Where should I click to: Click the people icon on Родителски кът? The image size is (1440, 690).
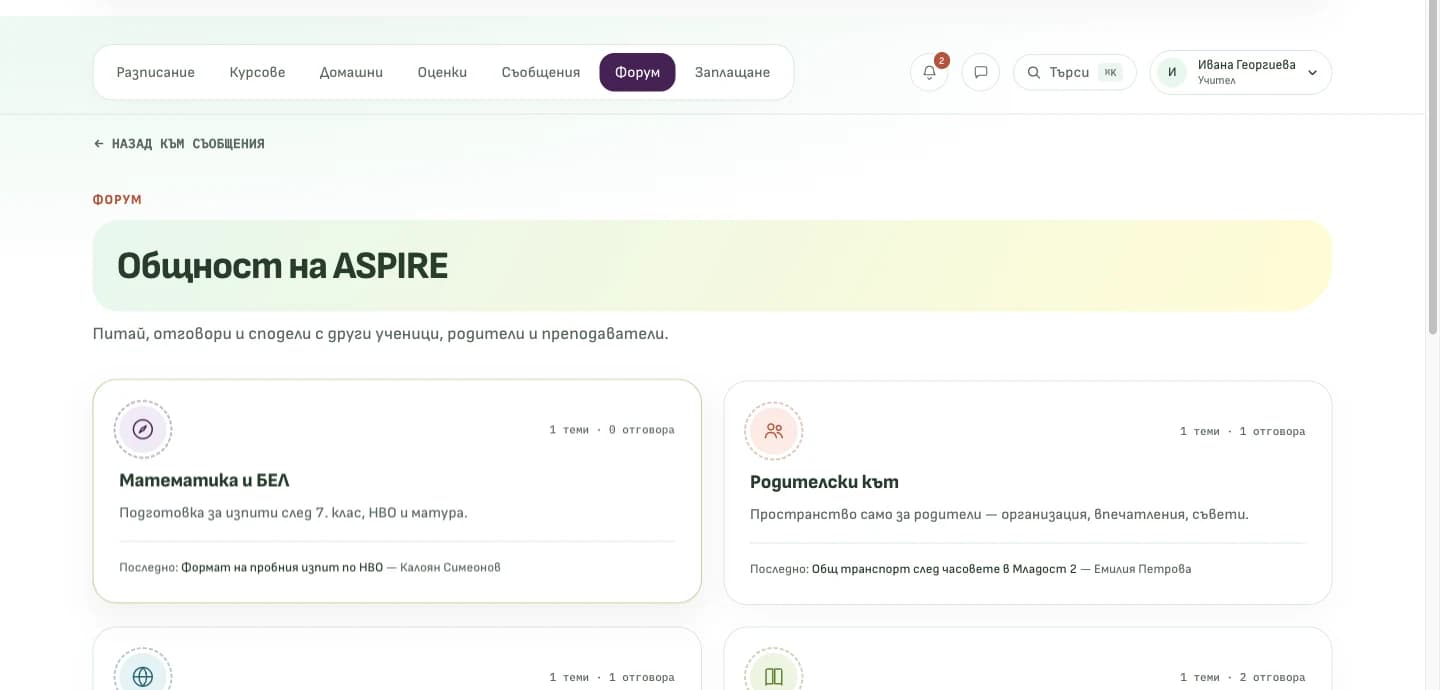tap(774, 431)
